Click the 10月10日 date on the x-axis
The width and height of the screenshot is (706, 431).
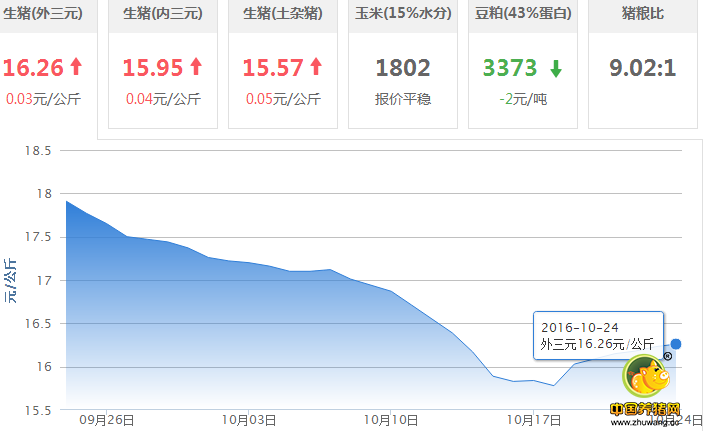tap(390, 419)
